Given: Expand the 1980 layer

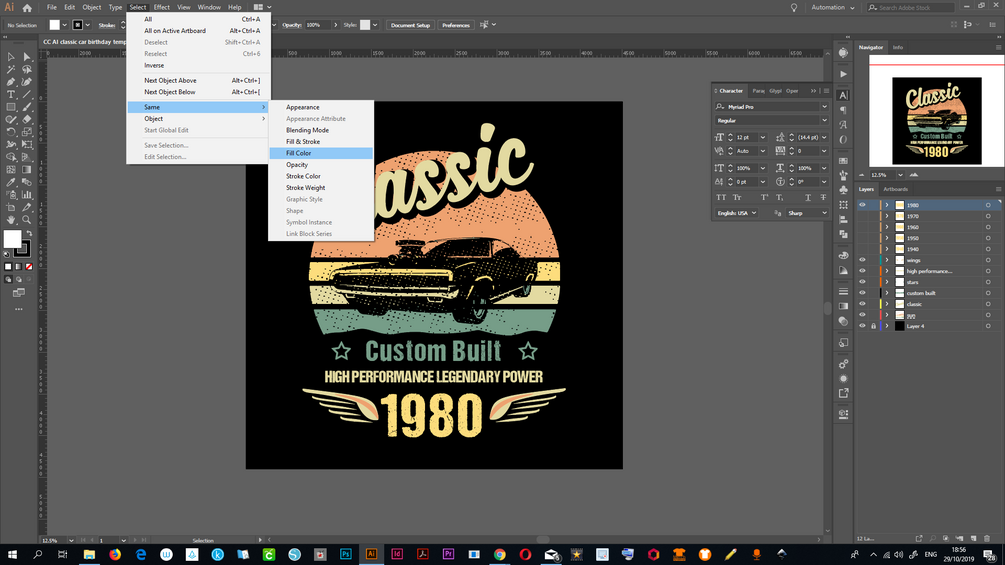Looking at the screenshot, I should (887, 205).
